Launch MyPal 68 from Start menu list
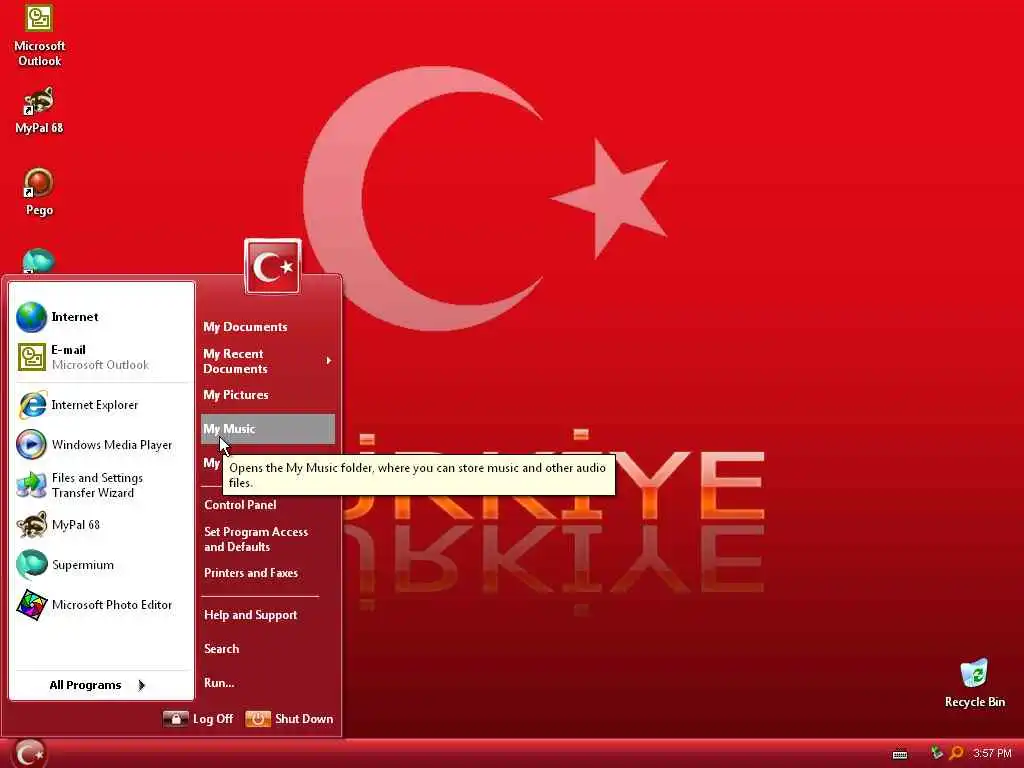 tap(103, 524)
